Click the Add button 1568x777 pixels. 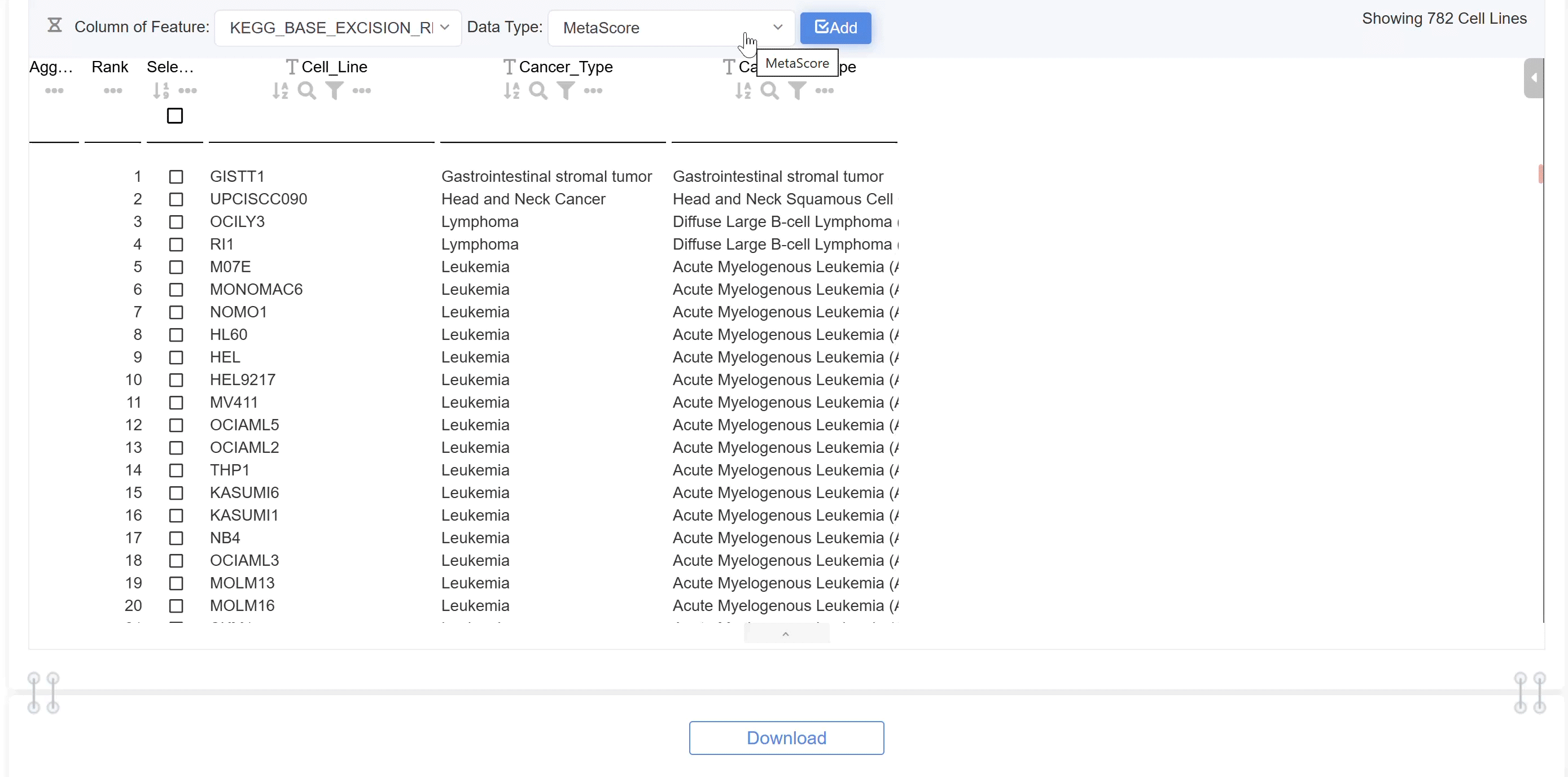pos(835,28)
